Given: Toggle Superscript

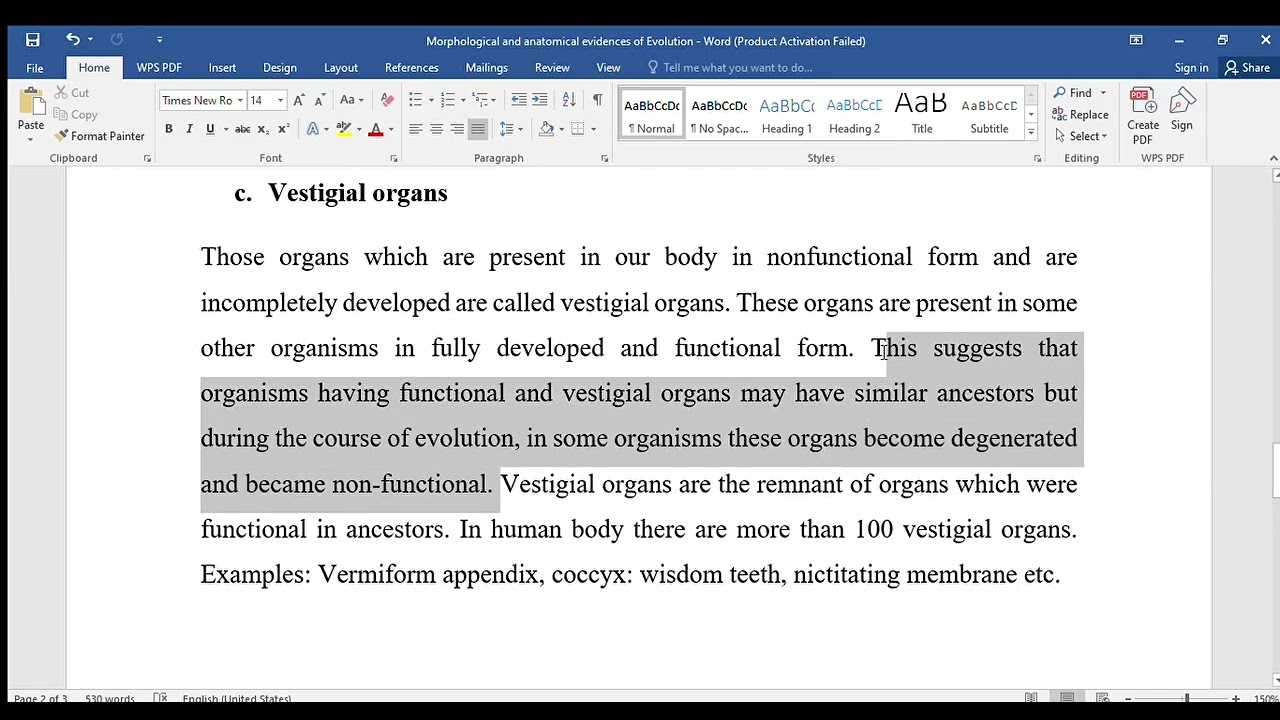Looking at the screenshot, I should 284,129.
